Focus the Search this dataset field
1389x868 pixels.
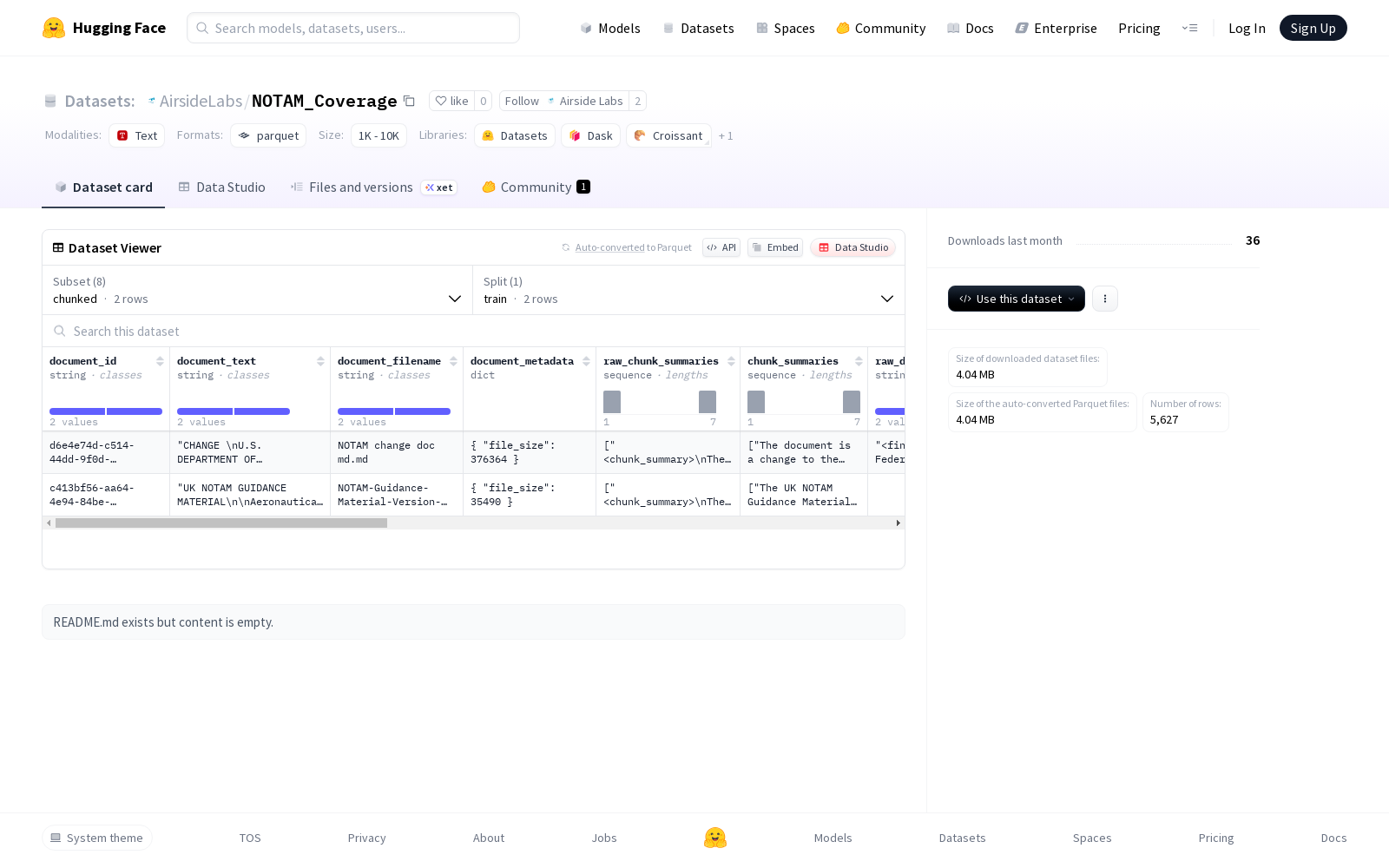click(473, 331)
